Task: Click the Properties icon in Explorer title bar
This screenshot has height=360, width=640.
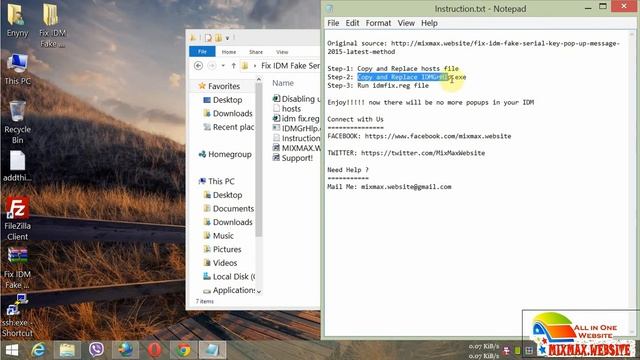Action: click(209, 38)
